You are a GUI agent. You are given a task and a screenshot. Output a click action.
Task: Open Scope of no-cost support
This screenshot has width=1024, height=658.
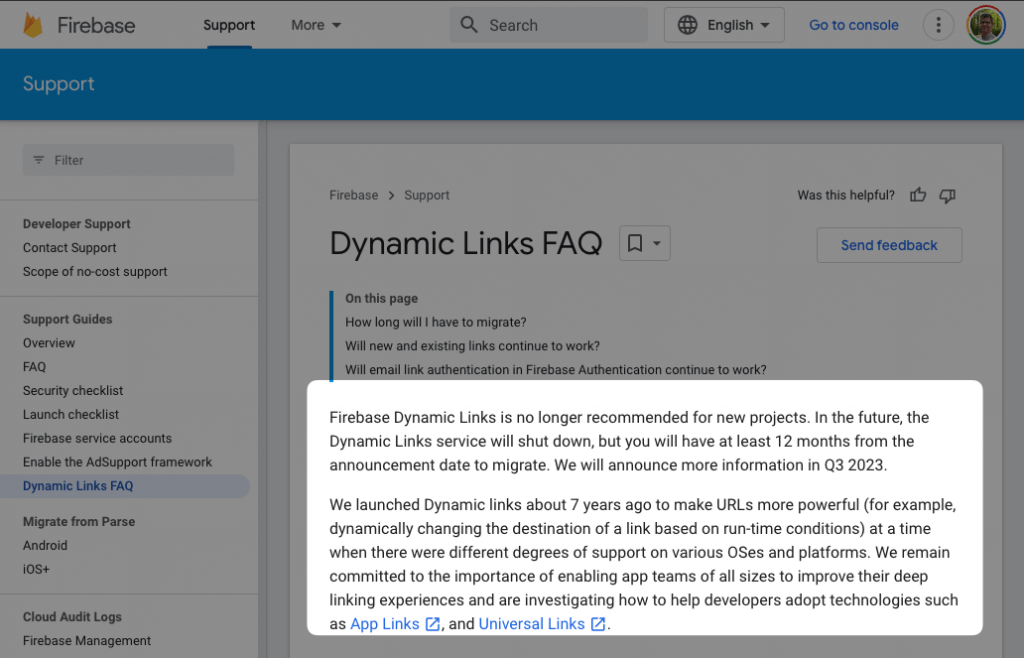[x=95, y=272]
